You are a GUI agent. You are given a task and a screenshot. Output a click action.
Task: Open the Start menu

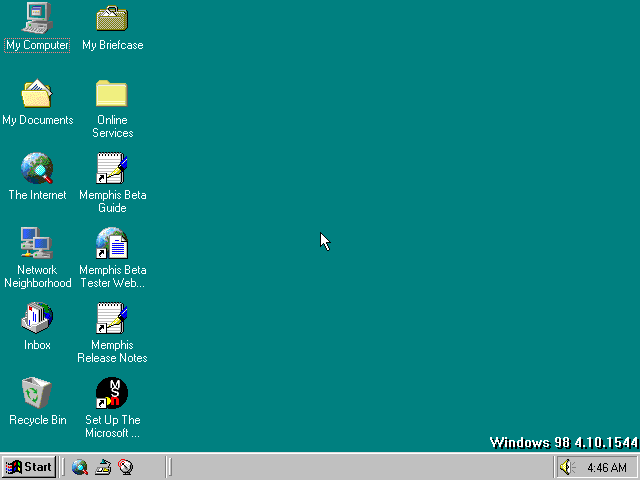pyautogui.click(x=29, y=467)
